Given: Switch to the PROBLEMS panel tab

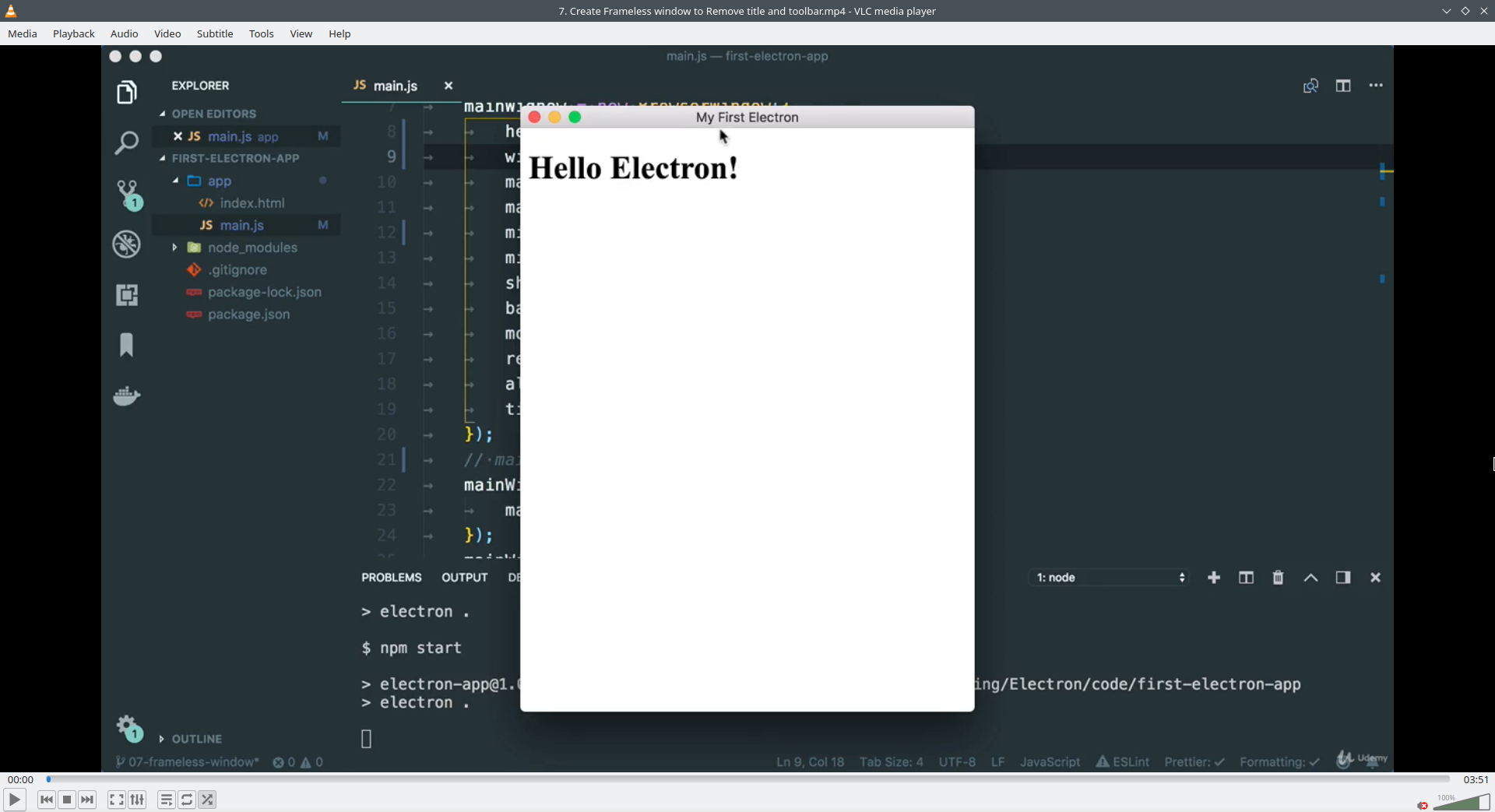Looking at the screenshot, I should point(392,578).
